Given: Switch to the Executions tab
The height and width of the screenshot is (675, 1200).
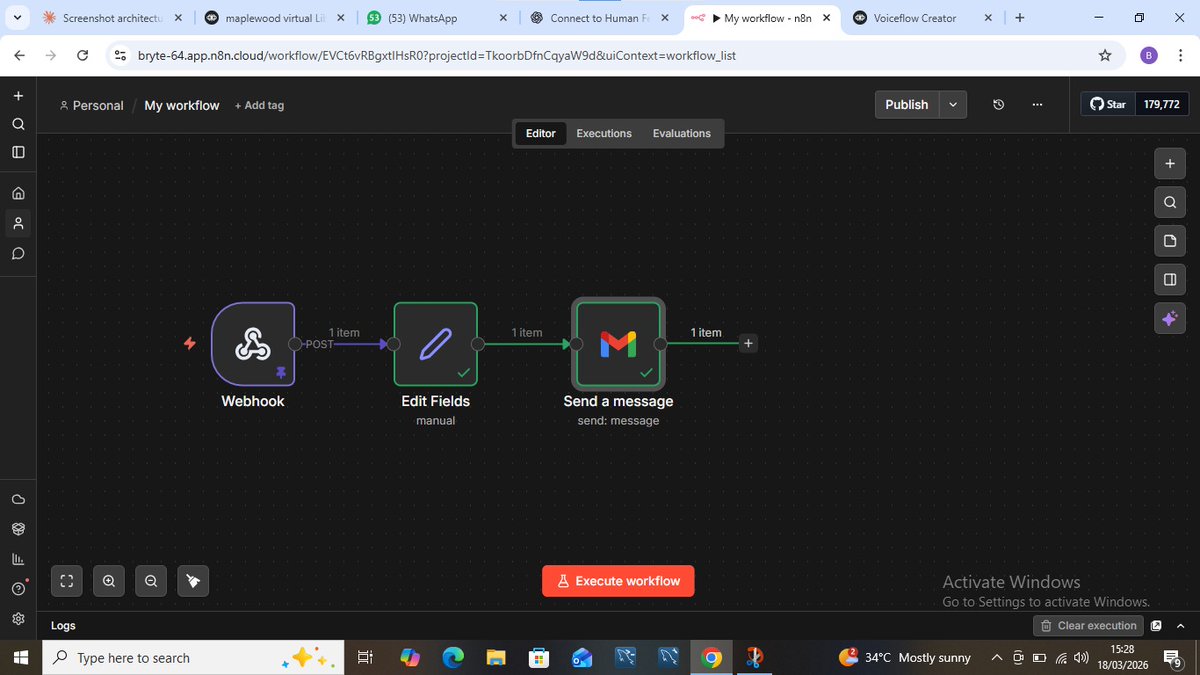Looking at the screenshot, I should coord(604,133).
